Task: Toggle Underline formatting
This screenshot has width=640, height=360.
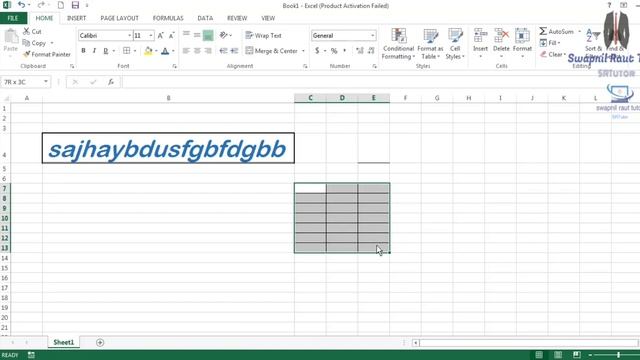Action: click(106, 51)
